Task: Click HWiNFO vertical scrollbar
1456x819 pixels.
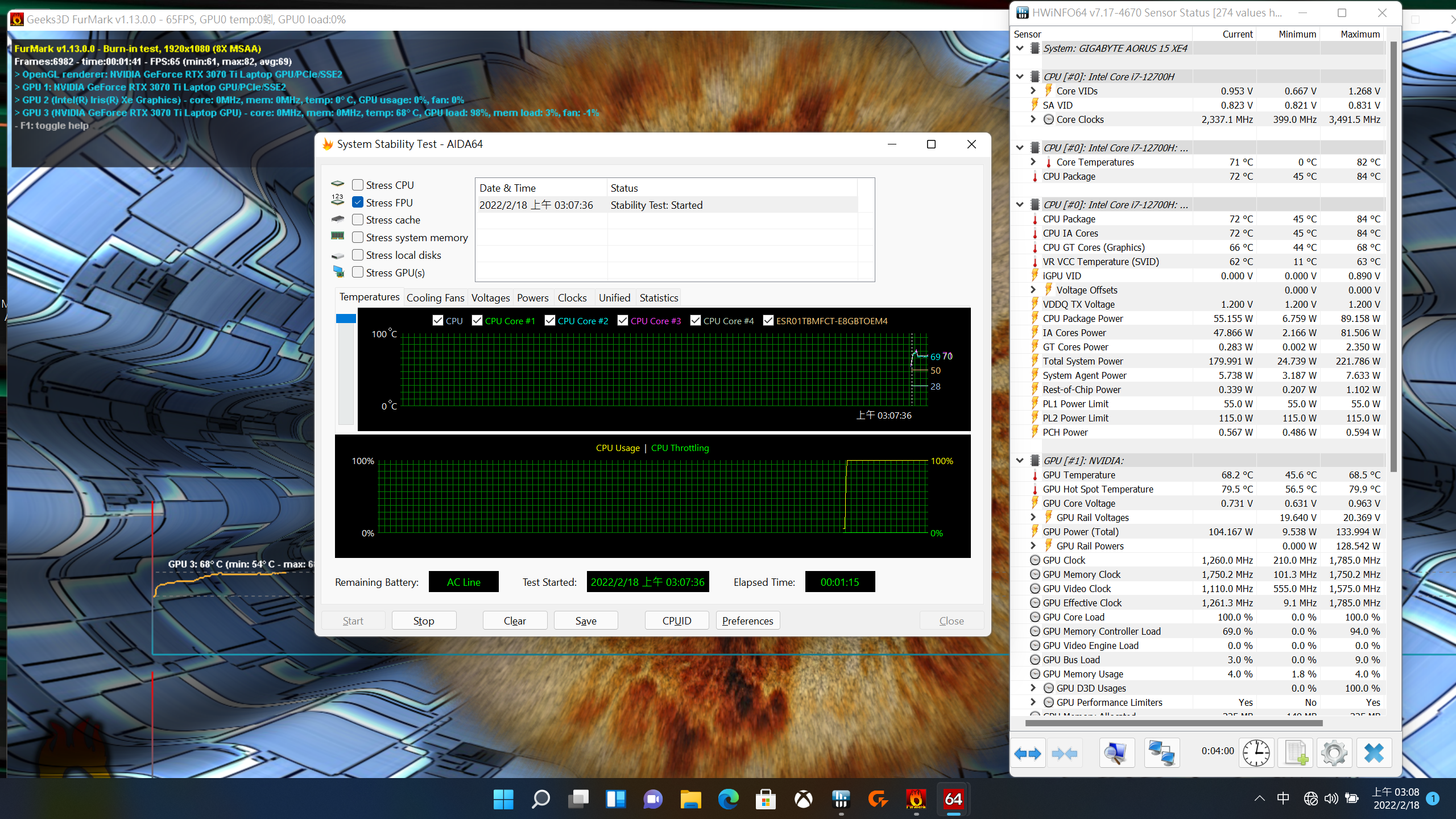Action: (1393, 256)
